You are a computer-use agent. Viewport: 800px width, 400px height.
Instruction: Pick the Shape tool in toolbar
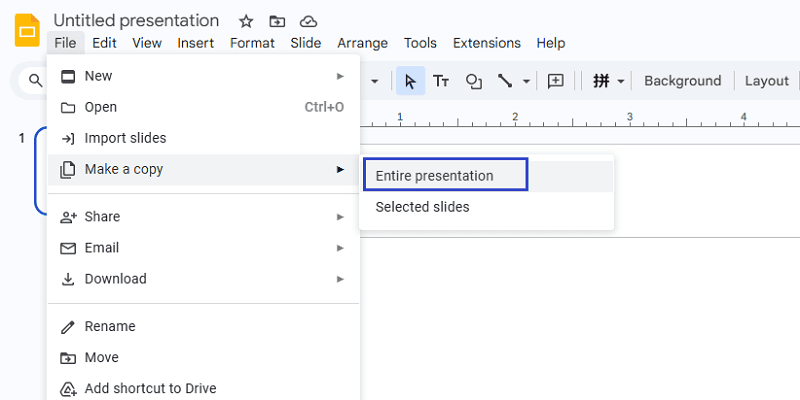474,81
